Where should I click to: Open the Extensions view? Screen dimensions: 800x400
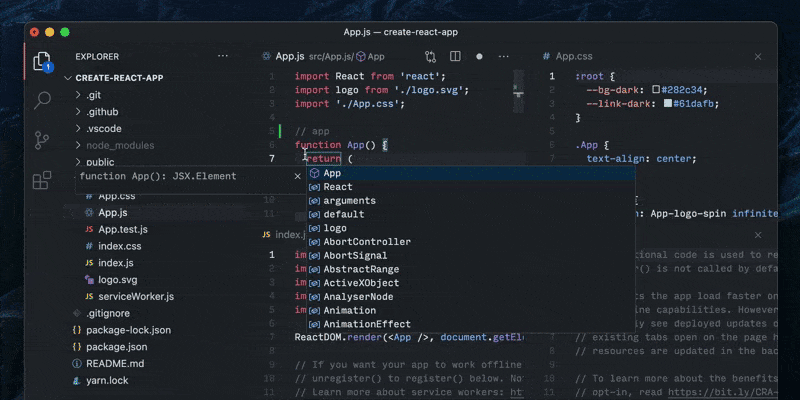(43, 181)
